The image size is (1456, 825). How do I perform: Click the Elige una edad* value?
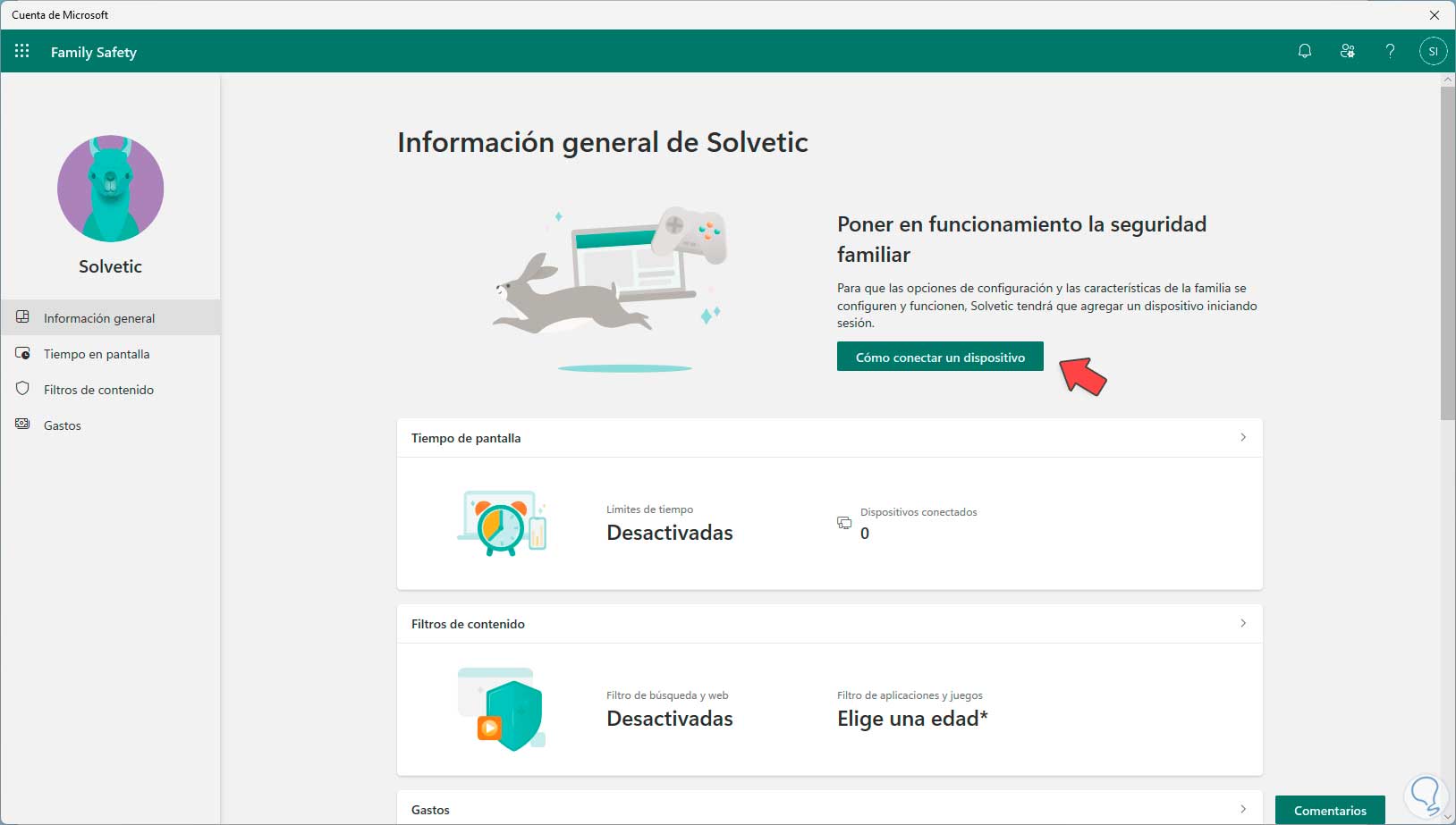point(912,719)
